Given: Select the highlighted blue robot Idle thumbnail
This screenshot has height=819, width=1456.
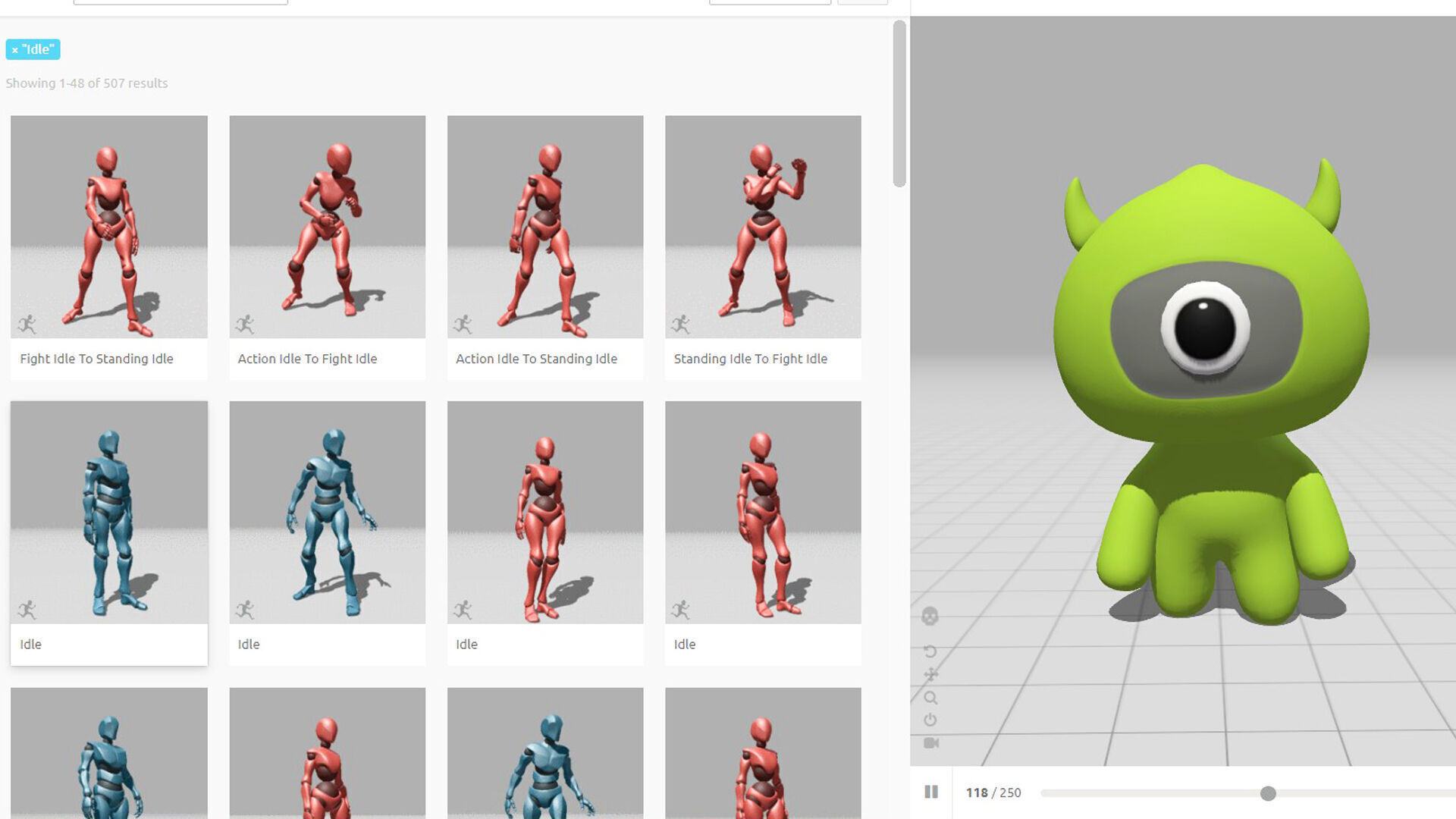Looking at the screenshot, I should coord(109,512).
